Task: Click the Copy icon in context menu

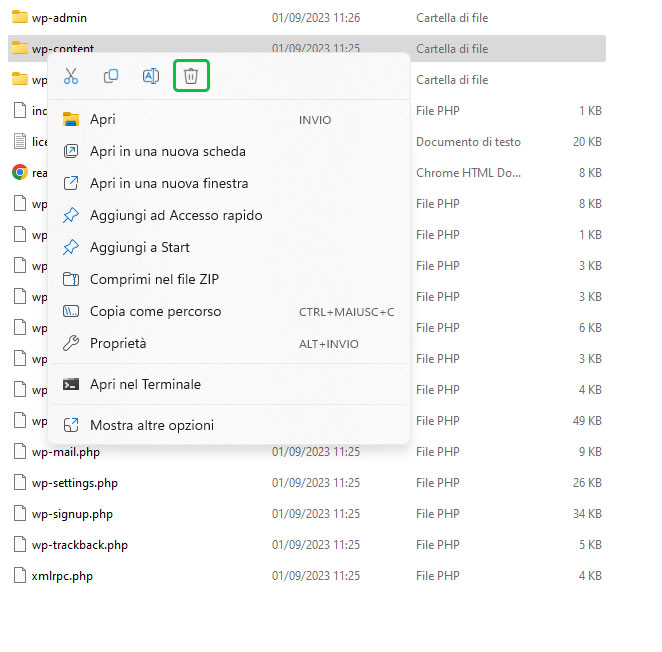Action: click(111, 76)
